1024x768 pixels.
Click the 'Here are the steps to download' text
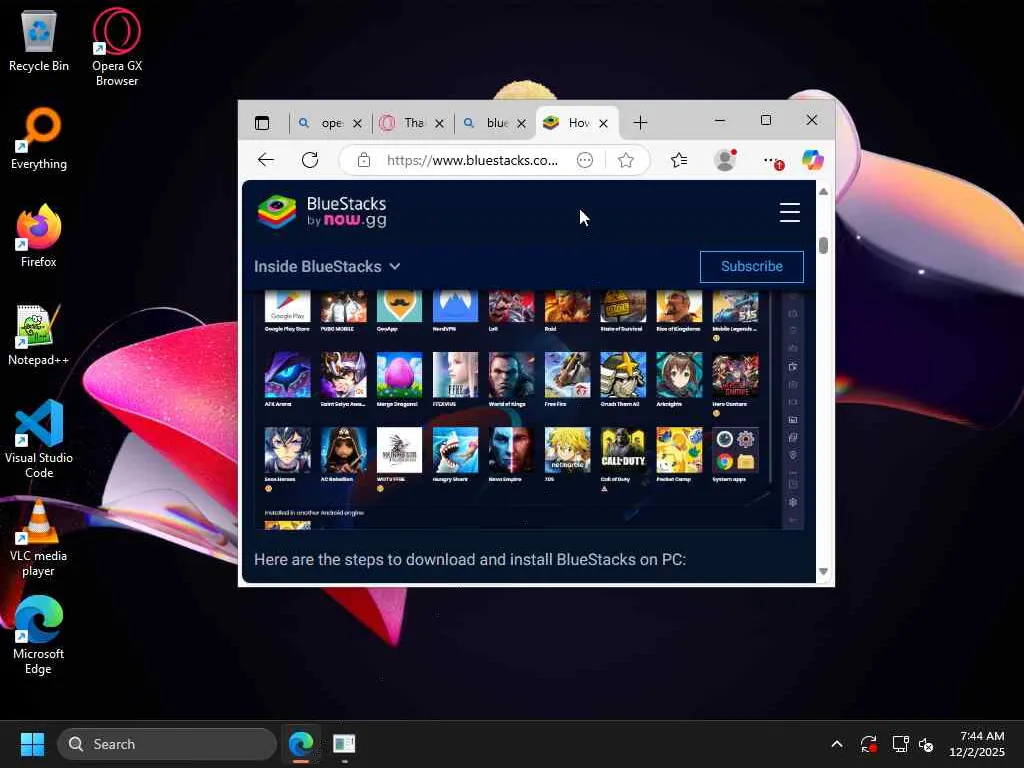pyautogui.click(x=470, y=560)
